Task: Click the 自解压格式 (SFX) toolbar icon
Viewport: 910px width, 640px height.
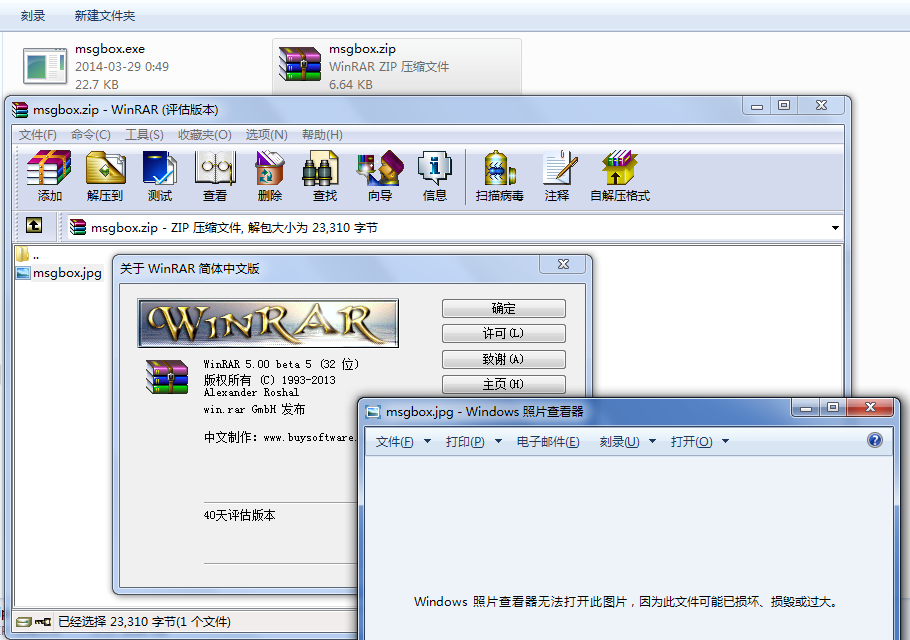Action: point(620,169)
